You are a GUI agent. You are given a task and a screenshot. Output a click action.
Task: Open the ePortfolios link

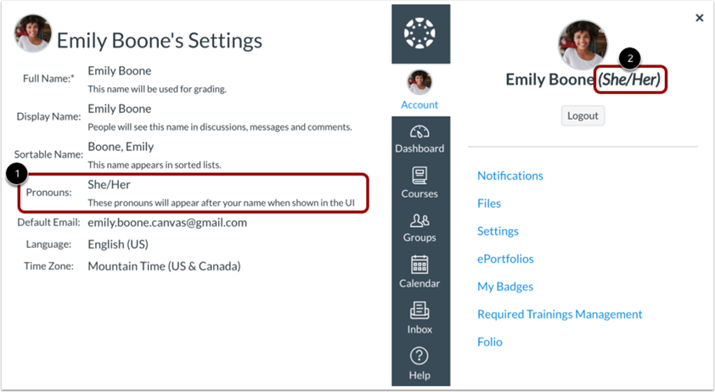[505, 259]
